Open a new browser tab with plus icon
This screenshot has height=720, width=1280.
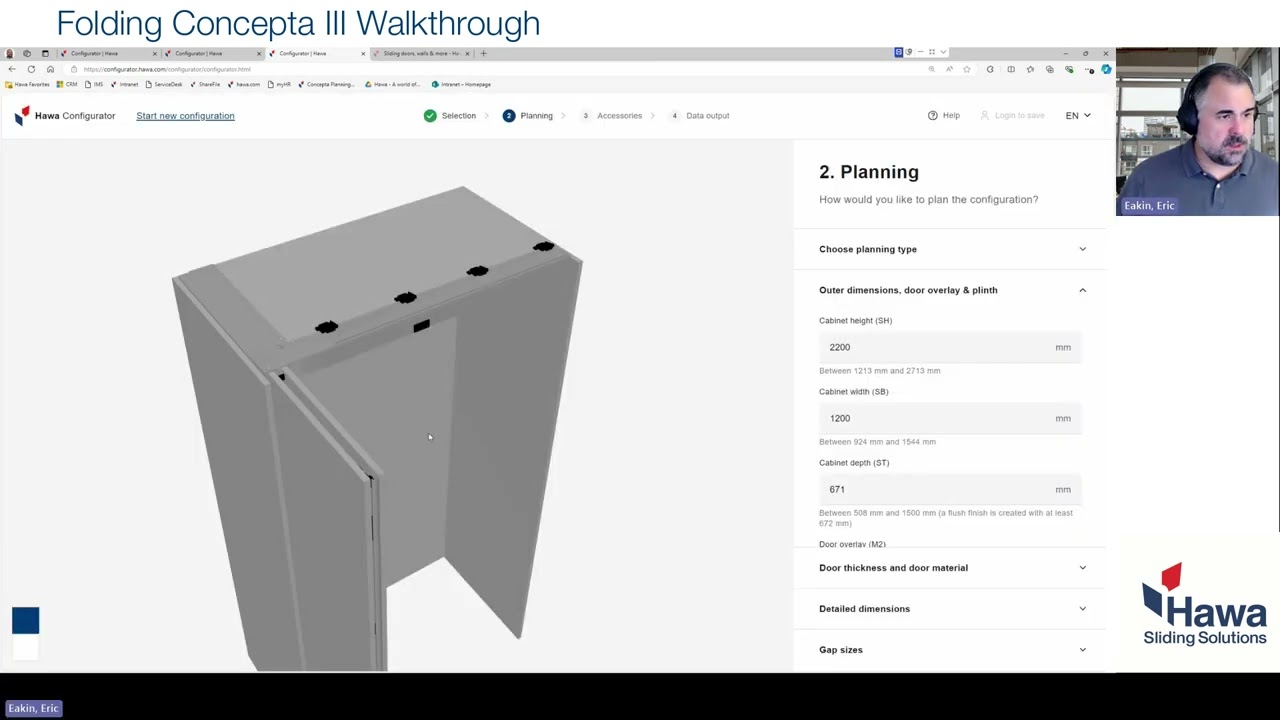click(483, 53)
